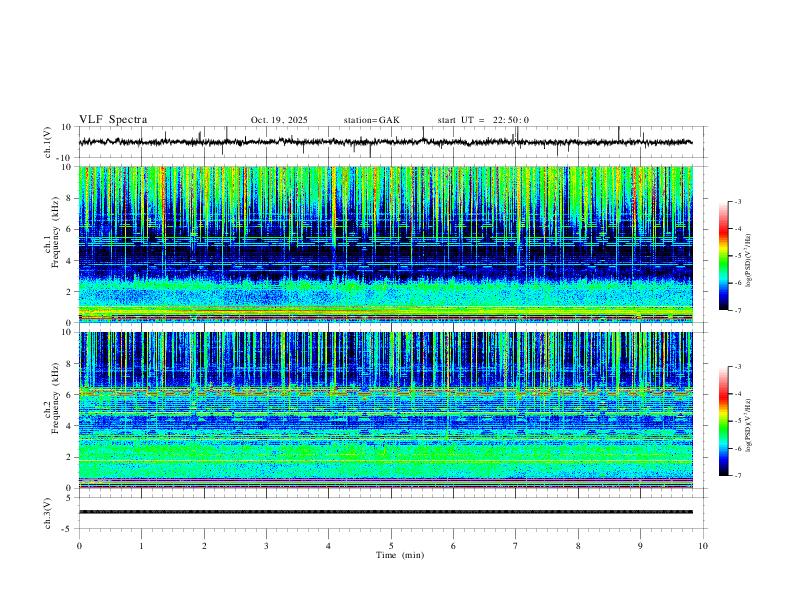The width and height of the screenshot is (792, 612).
Task: Click the "VLF Spectra" plot title
Action: coord(113,120)
